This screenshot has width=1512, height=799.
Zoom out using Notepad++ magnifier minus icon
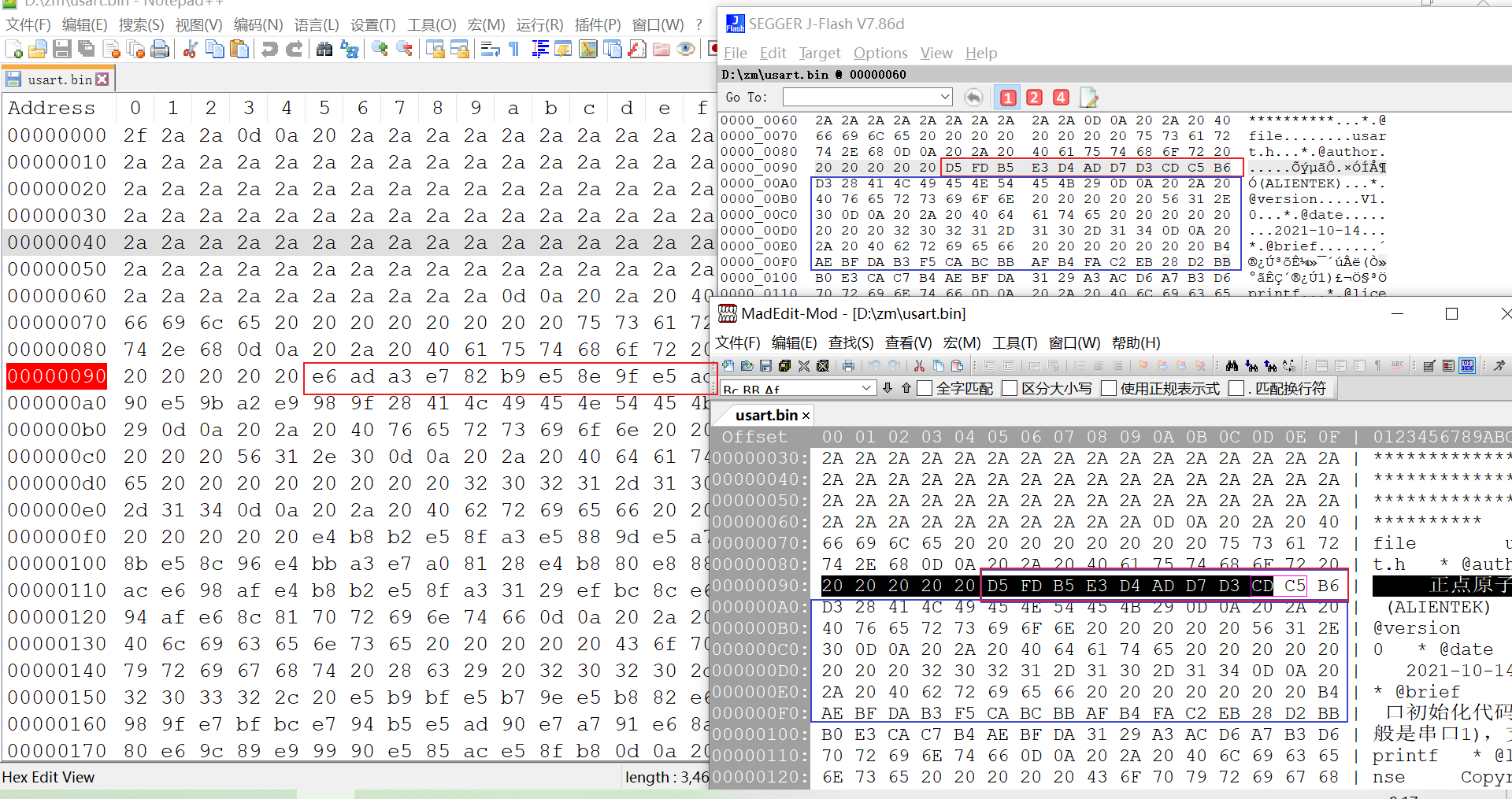click(x=405, y=50)
